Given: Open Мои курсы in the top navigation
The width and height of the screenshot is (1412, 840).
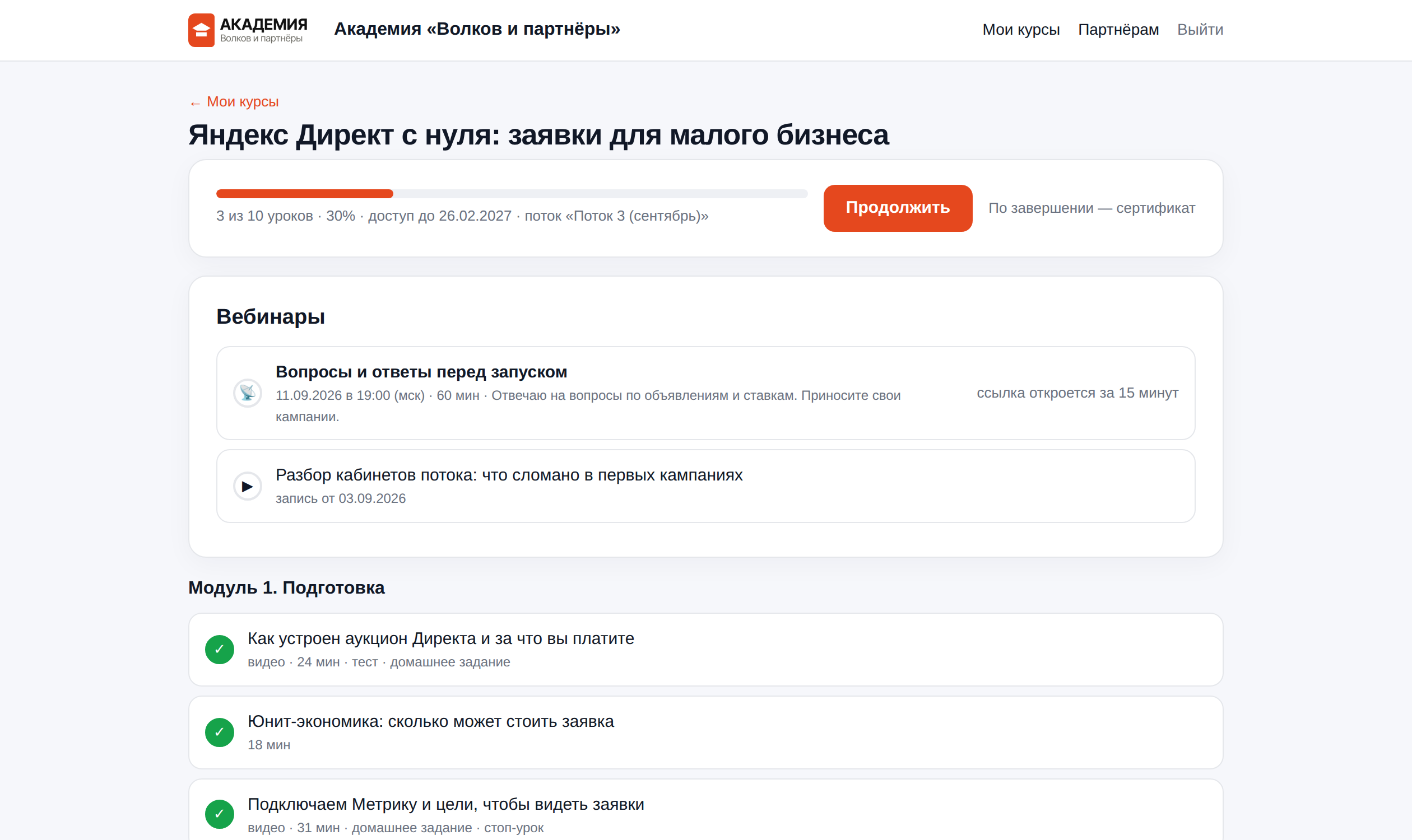Looking at the screenshot, I should (x=1021, y=30).
